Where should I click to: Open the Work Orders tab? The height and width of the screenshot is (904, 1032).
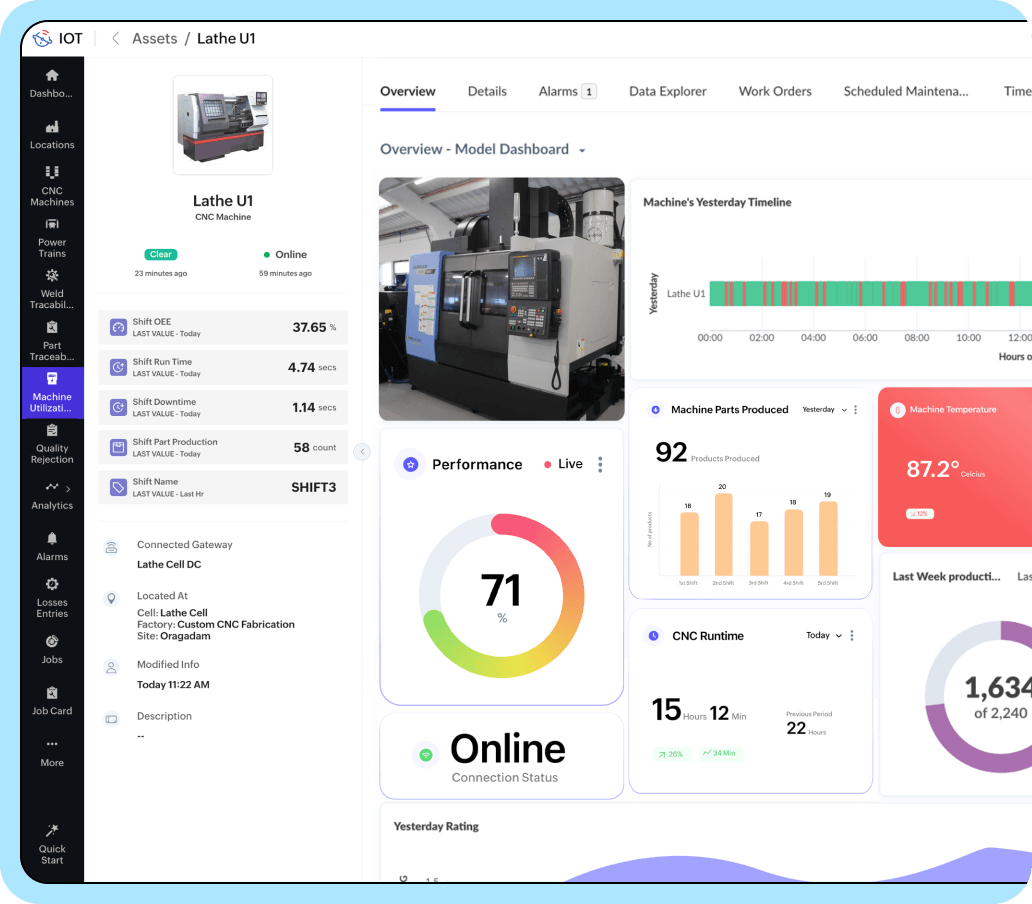(775, 91)
